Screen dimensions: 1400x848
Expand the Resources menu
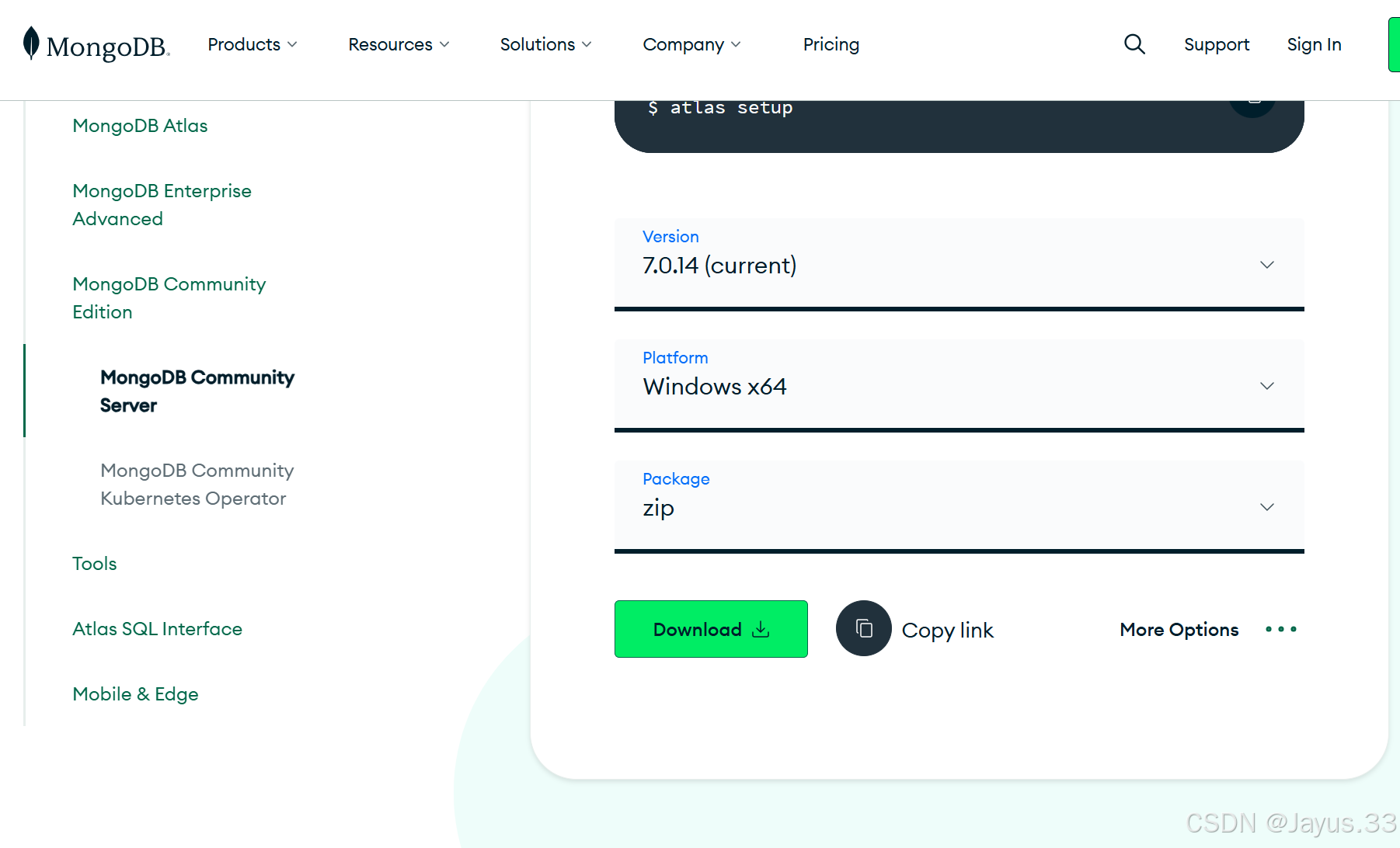[x=399, y=44]
